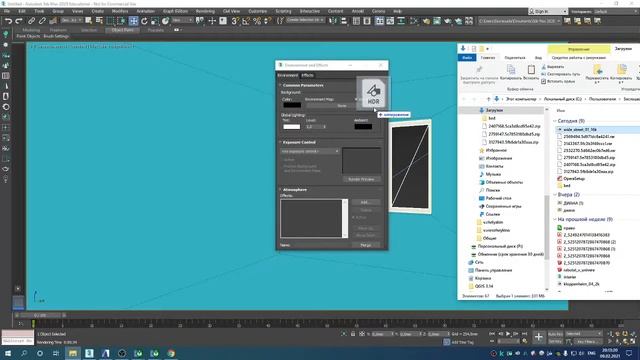Open the selection filter dropdown
The width and height of the screenshot is (640, 360).
72,20
